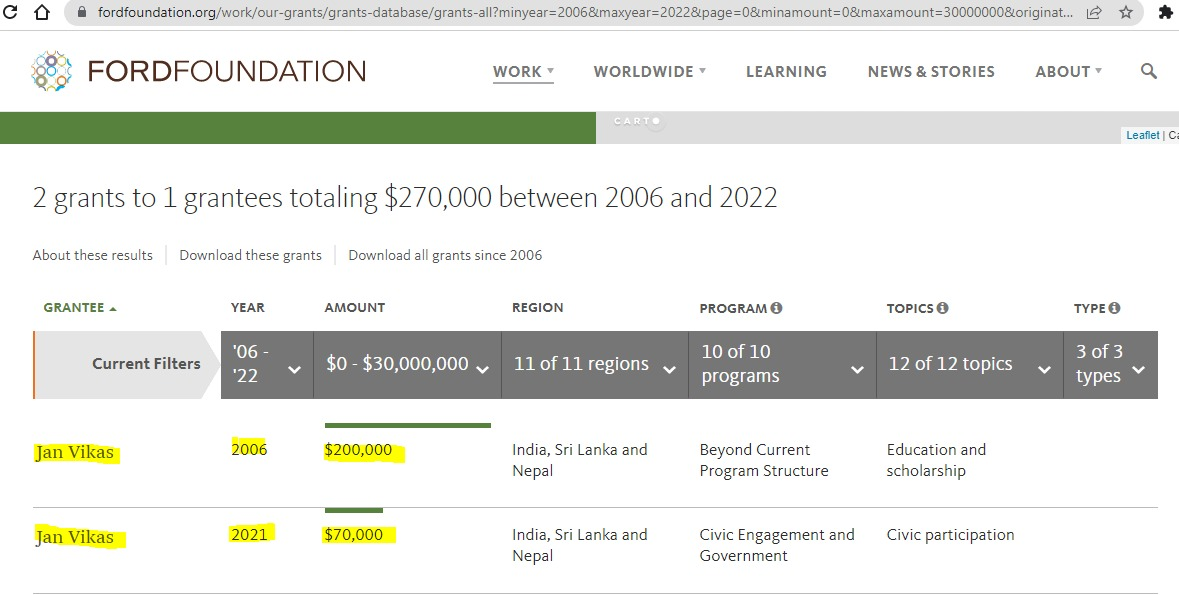Image resolution: width=1179 pixels, height=595 pixels.
Task: Click the info icon next to PROGRAM
Action: tap(776, 308)
